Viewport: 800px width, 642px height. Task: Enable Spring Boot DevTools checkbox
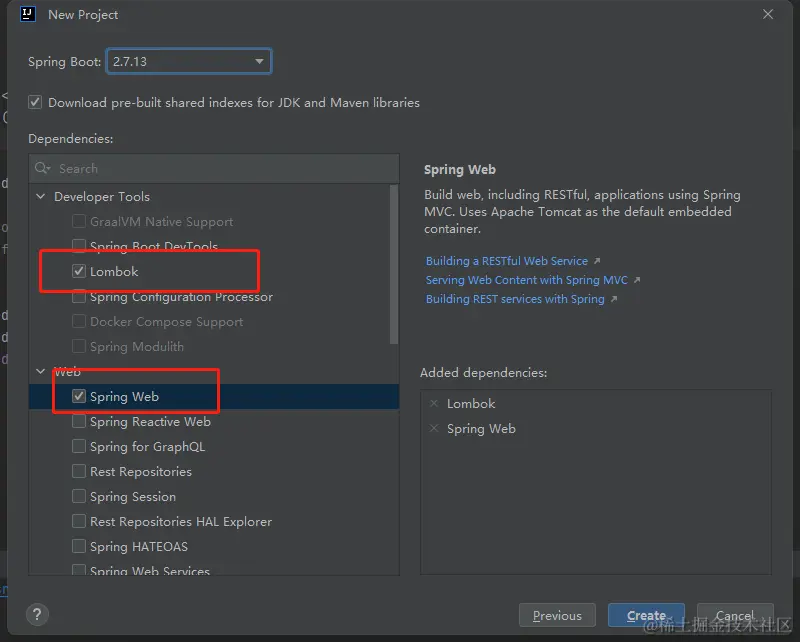click(79, 246)
